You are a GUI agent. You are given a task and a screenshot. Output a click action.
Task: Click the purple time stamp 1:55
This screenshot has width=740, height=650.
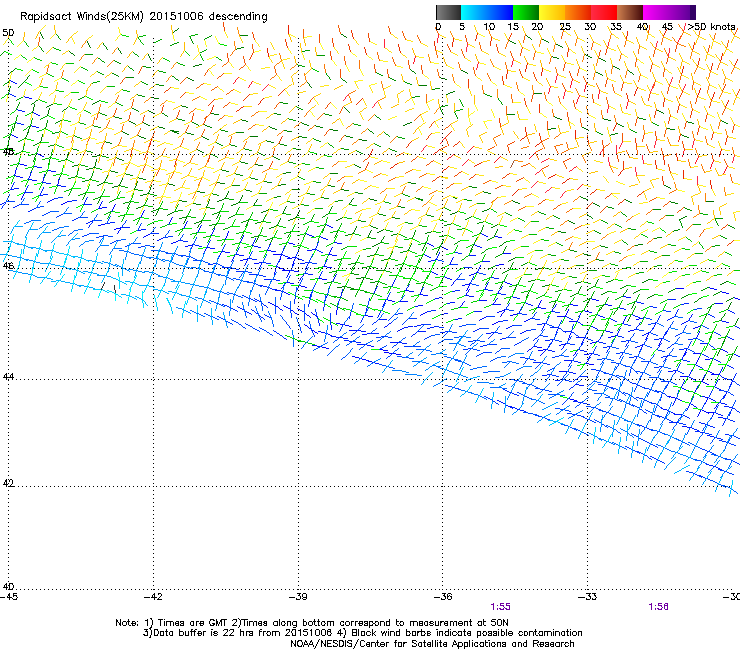(x=500, y=607)
